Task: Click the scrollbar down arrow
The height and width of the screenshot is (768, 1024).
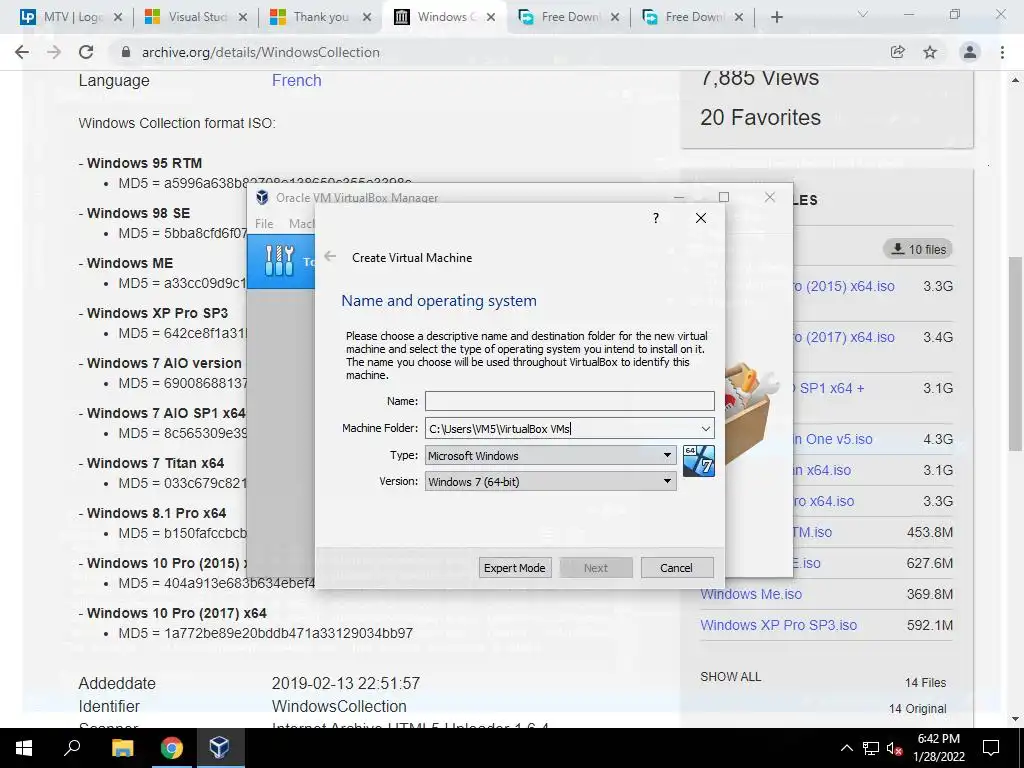Action: click(1015, 719)
